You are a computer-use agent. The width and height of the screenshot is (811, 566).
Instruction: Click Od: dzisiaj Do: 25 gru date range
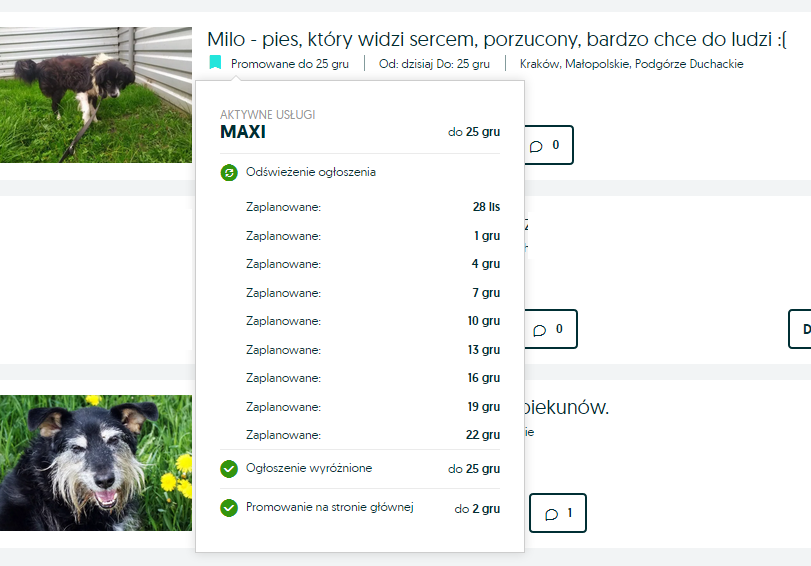[434, 64]
